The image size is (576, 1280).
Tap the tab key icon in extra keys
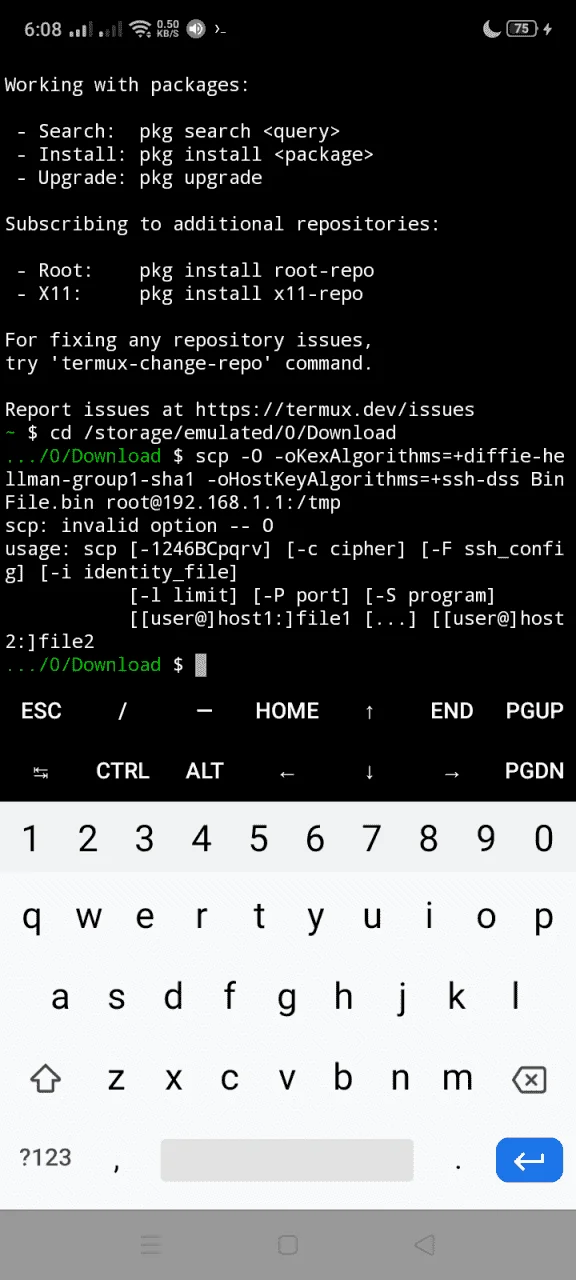point(41,771)
